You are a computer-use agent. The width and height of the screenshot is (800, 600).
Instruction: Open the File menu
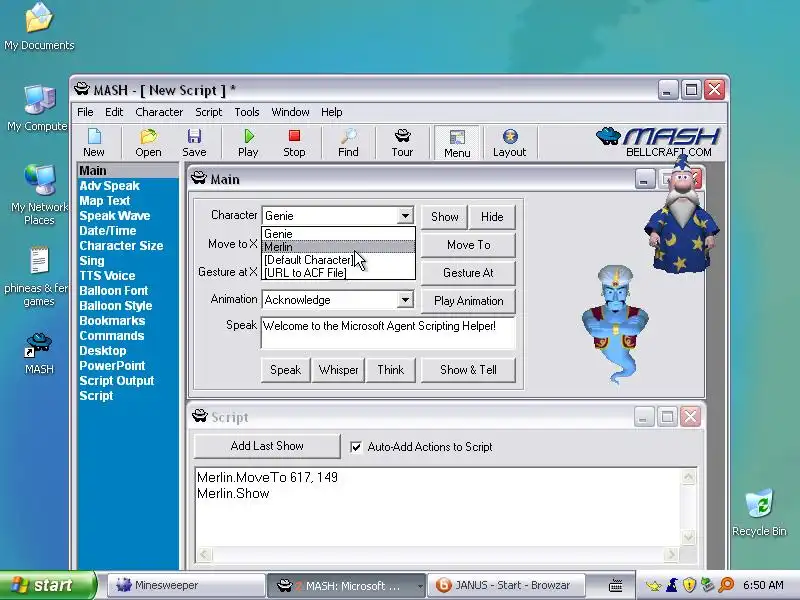(85, 112)
